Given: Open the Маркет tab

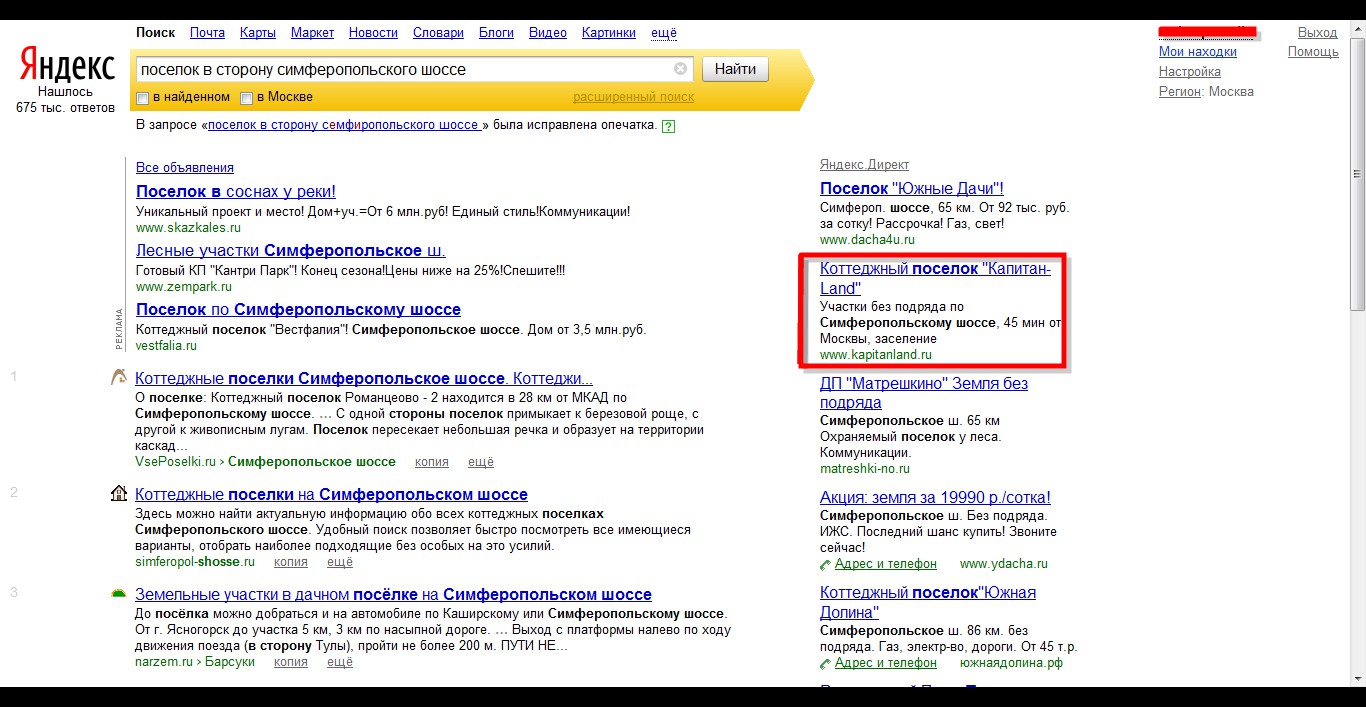Looking at the screenshot, I should [x=312, y=33].
